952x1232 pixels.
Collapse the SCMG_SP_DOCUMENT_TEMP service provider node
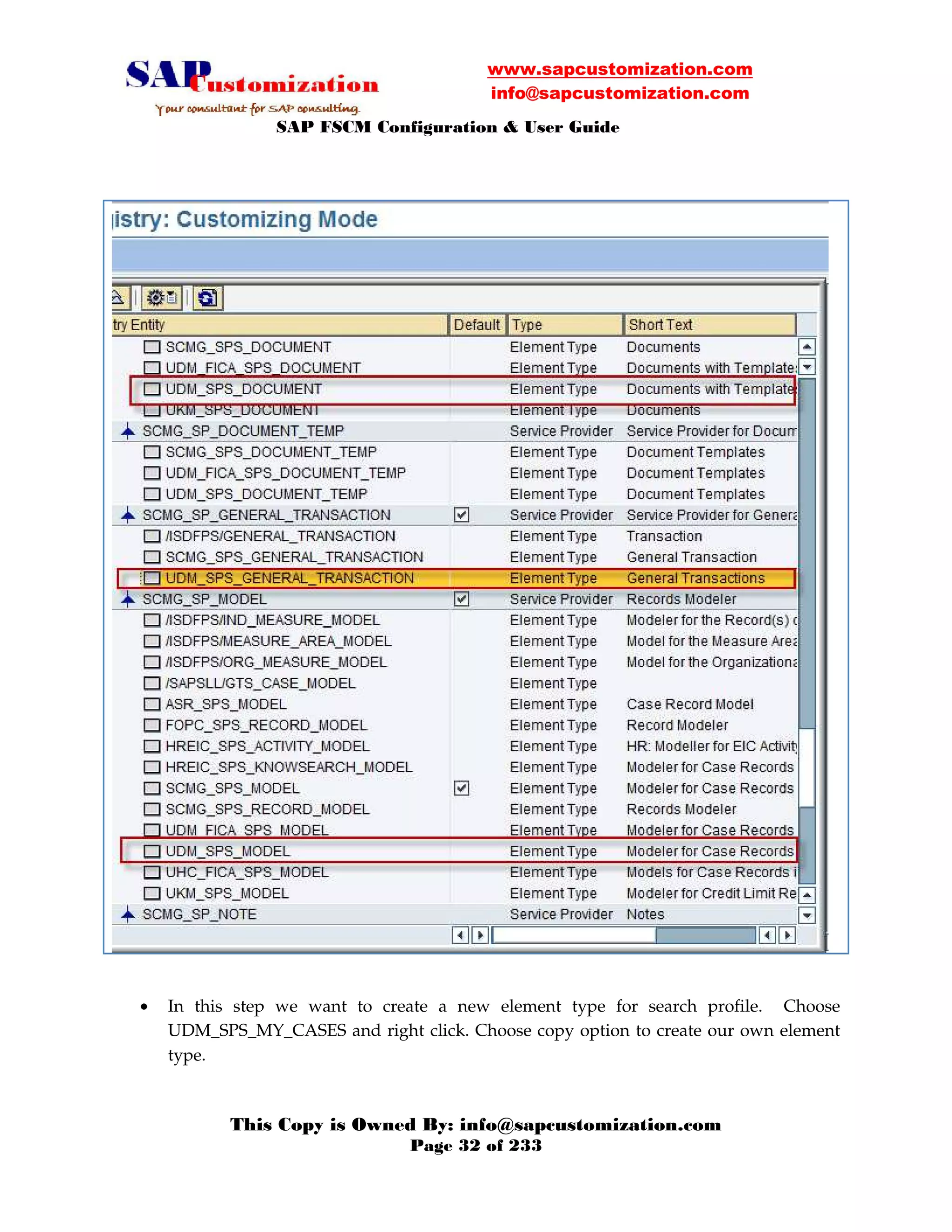(x=129, y=431)
